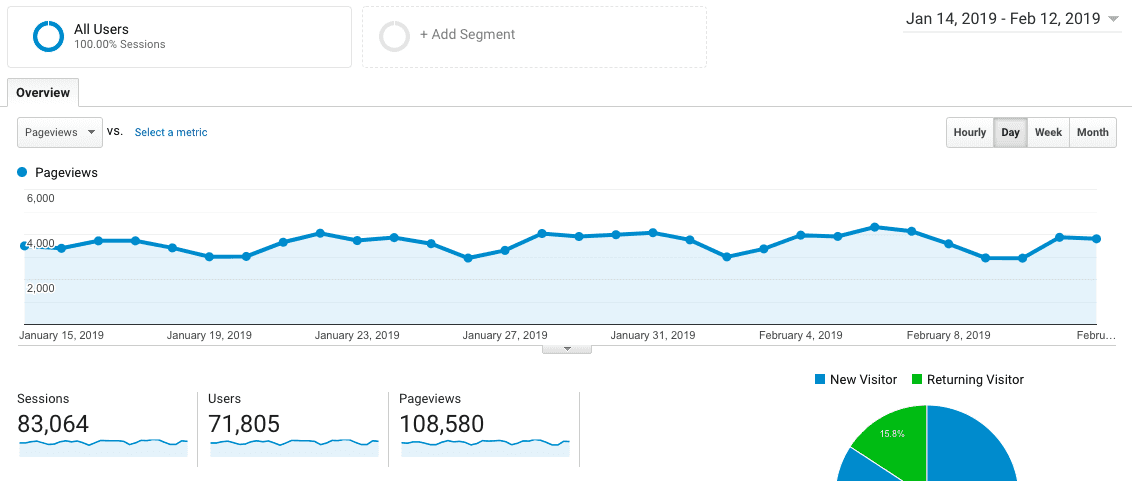Click the February 8, 2019 axis label
This screenshot has height=481, width=1132.
(x=949, y=335)
